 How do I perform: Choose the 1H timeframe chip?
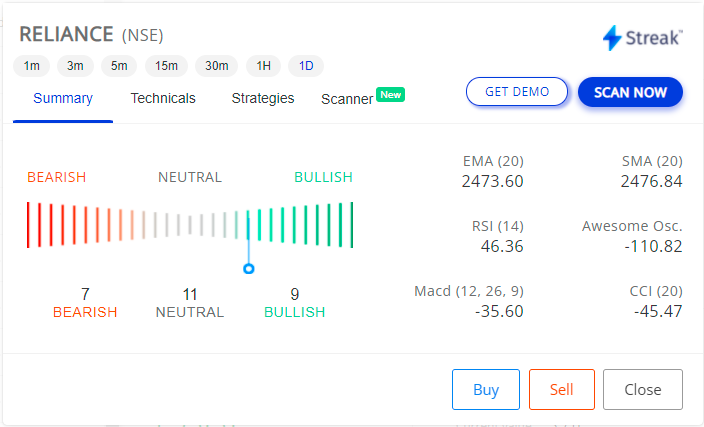[x=264, y=66]
